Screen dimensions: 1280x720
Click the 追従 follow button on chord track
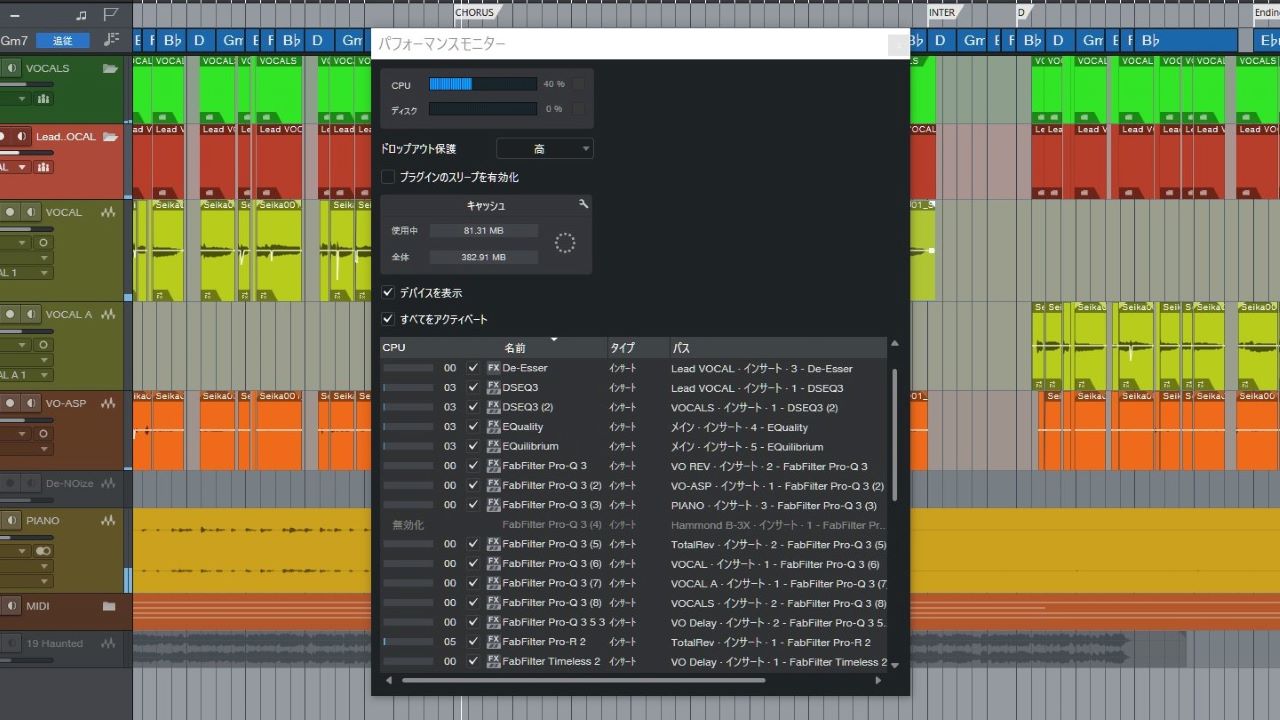[63, 40]
